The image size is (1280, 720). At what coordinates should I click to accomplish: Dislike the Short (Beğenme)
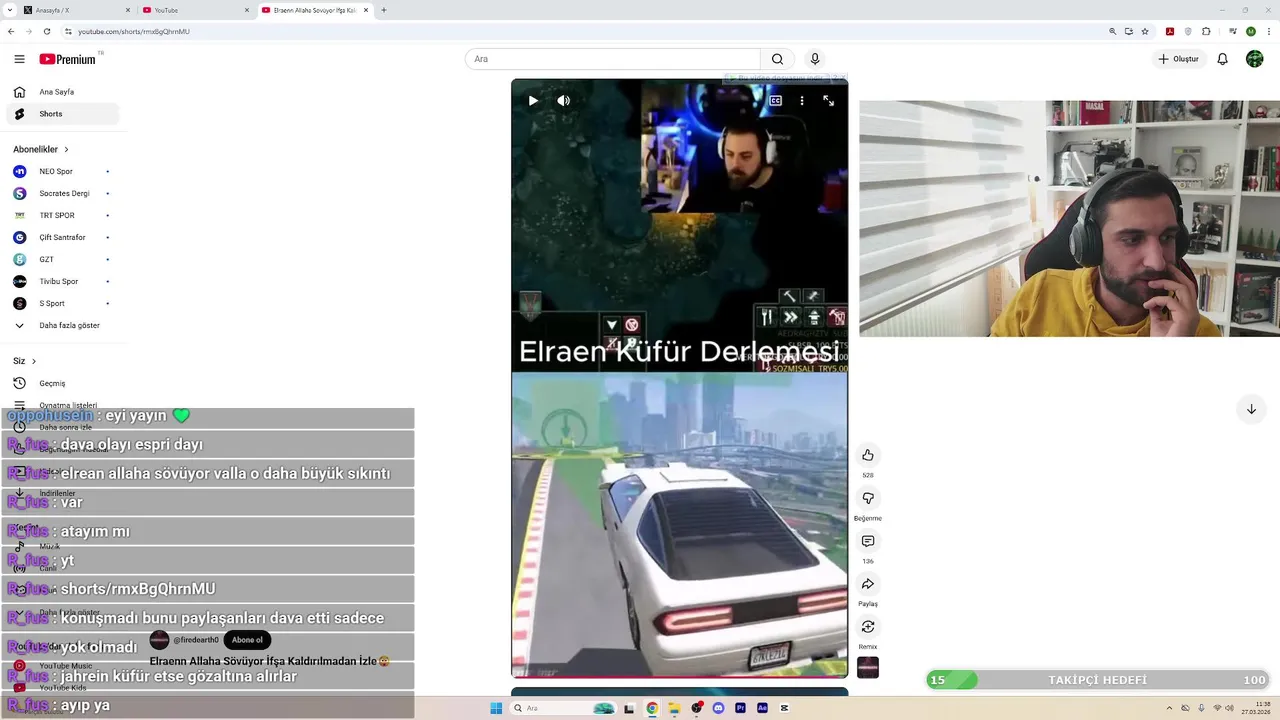(x=868, y=498)
